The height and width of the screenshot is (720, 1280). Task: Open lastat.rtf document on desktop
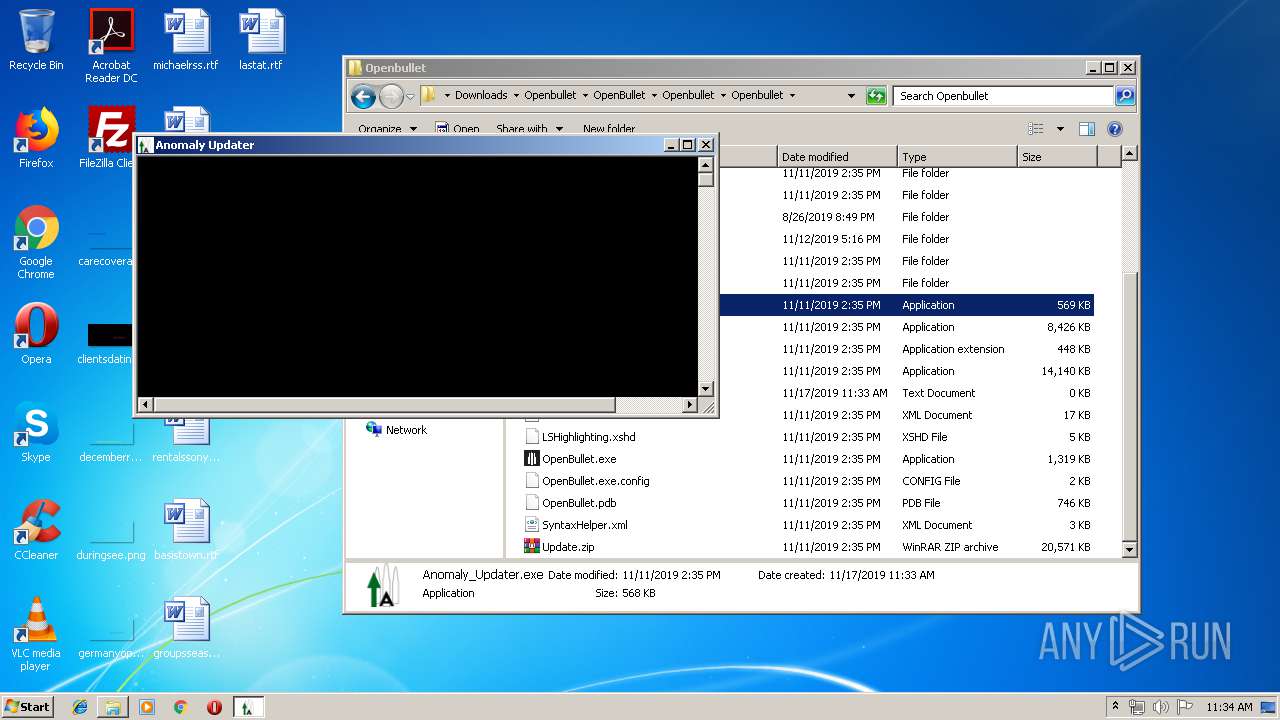[261, 40]
